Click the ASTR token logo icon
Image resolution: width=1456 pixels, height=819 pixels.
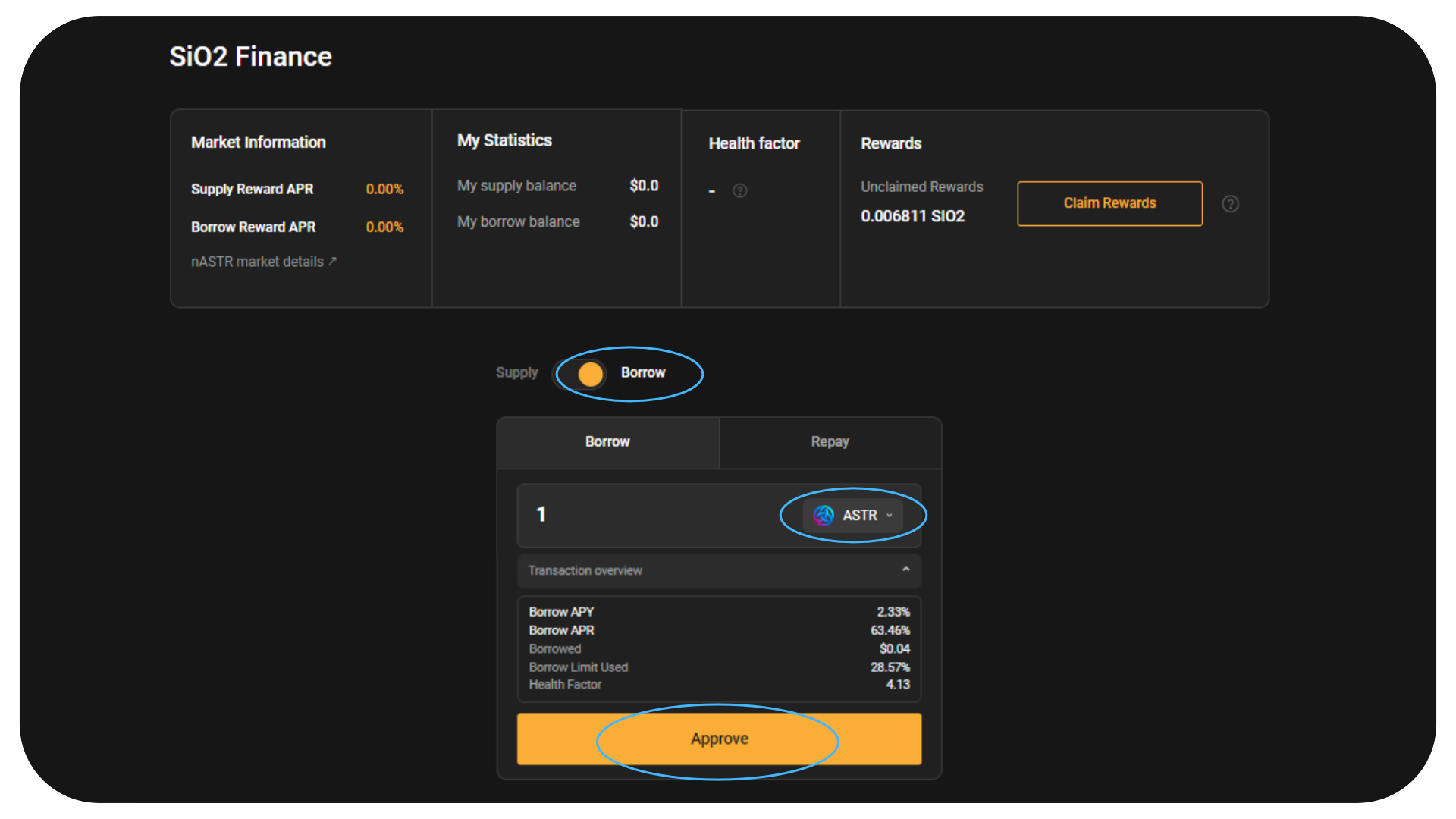pos(824,516)
